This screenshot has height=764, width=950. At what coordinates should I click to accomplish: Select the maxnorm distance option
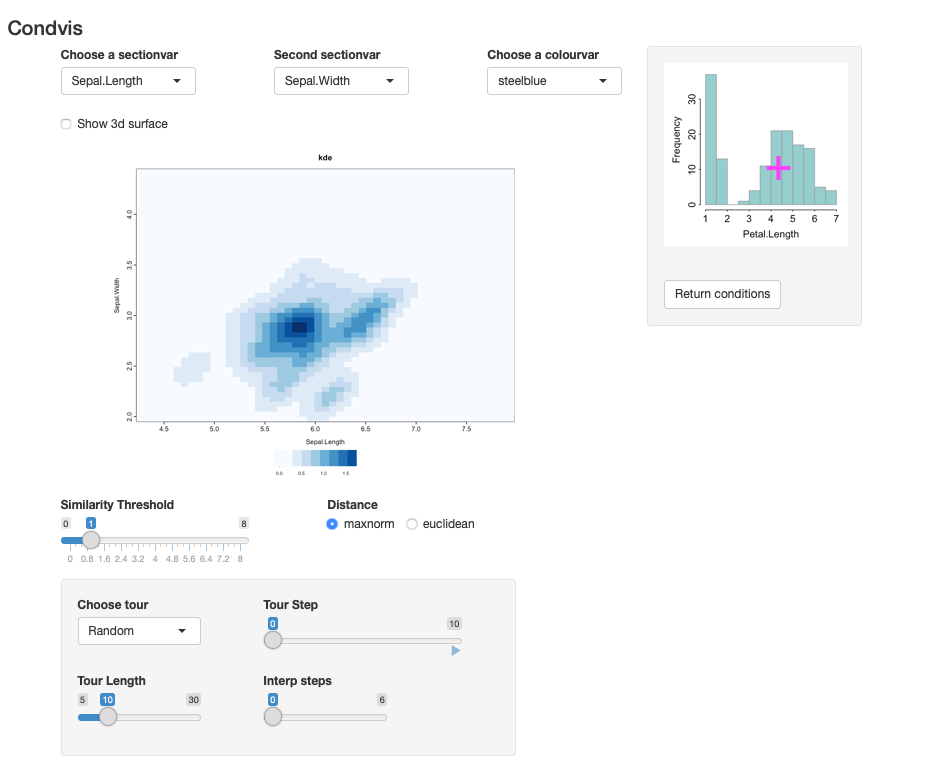click(x=333, y=524)
